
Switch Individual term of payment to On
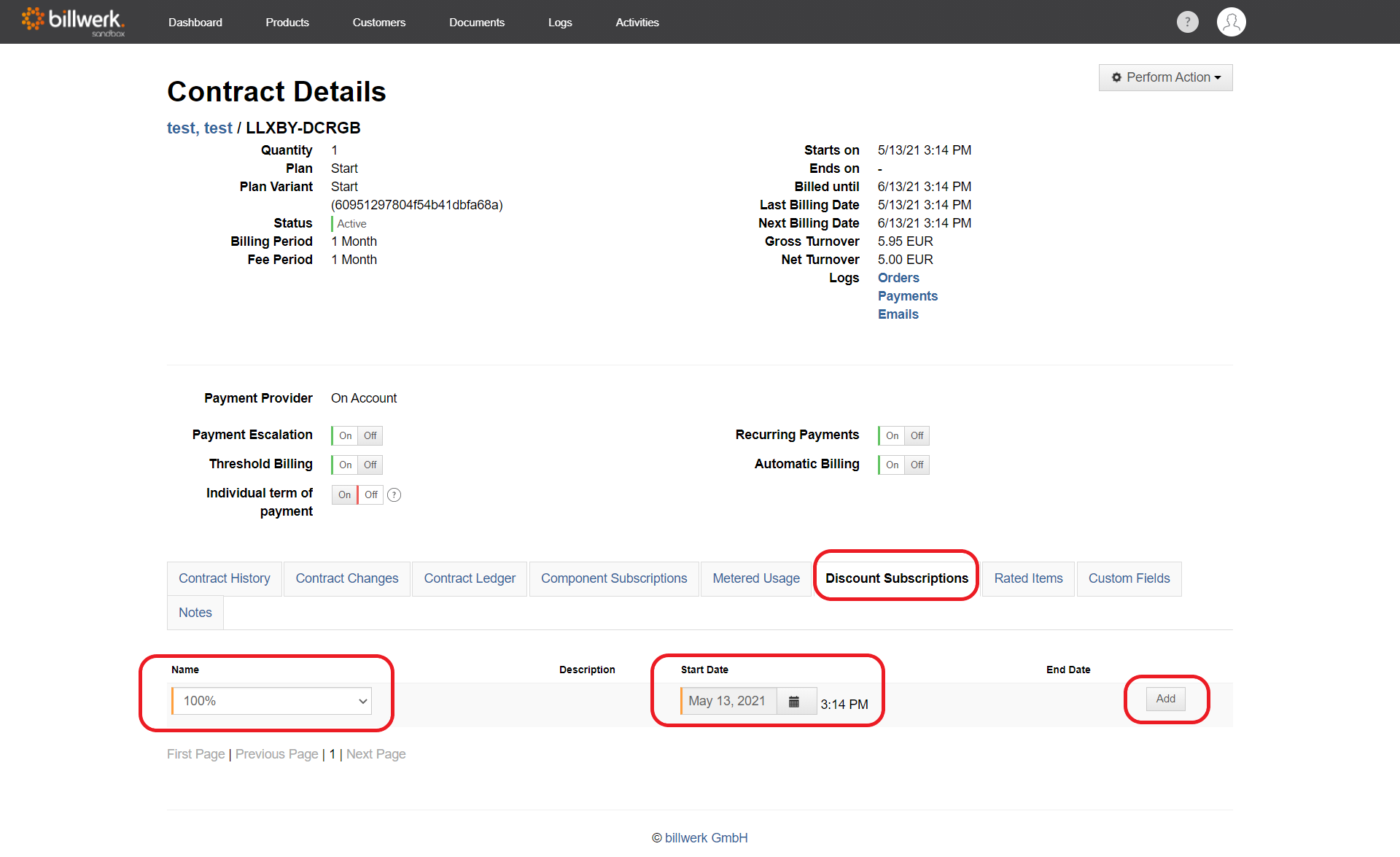(344, 495)
